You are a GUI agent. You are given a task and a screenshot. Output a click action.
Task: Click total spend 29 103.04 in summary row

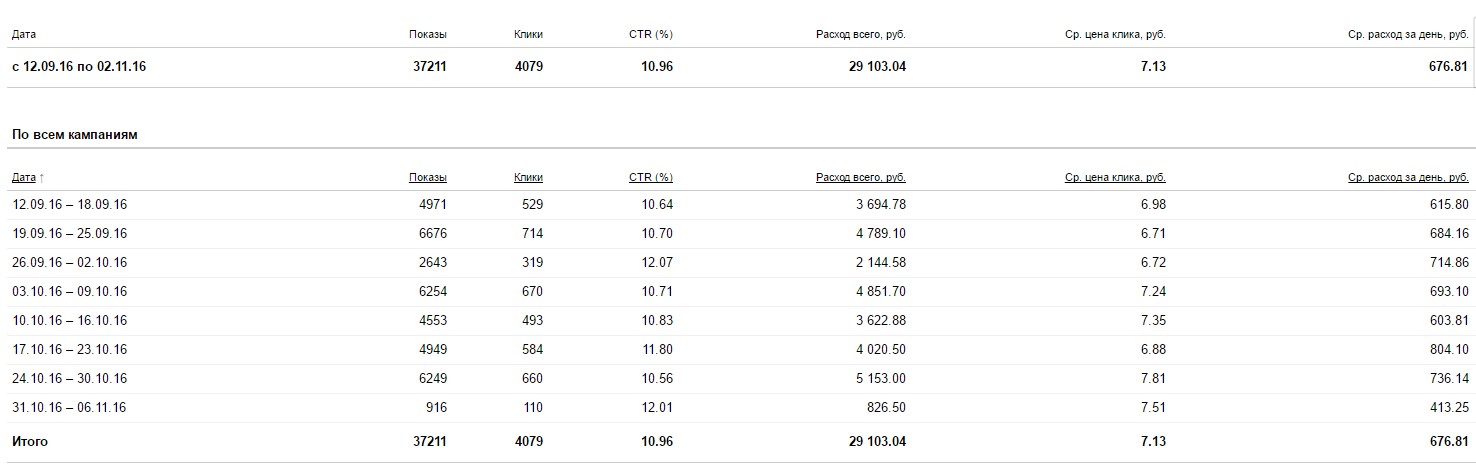point(865,67)
